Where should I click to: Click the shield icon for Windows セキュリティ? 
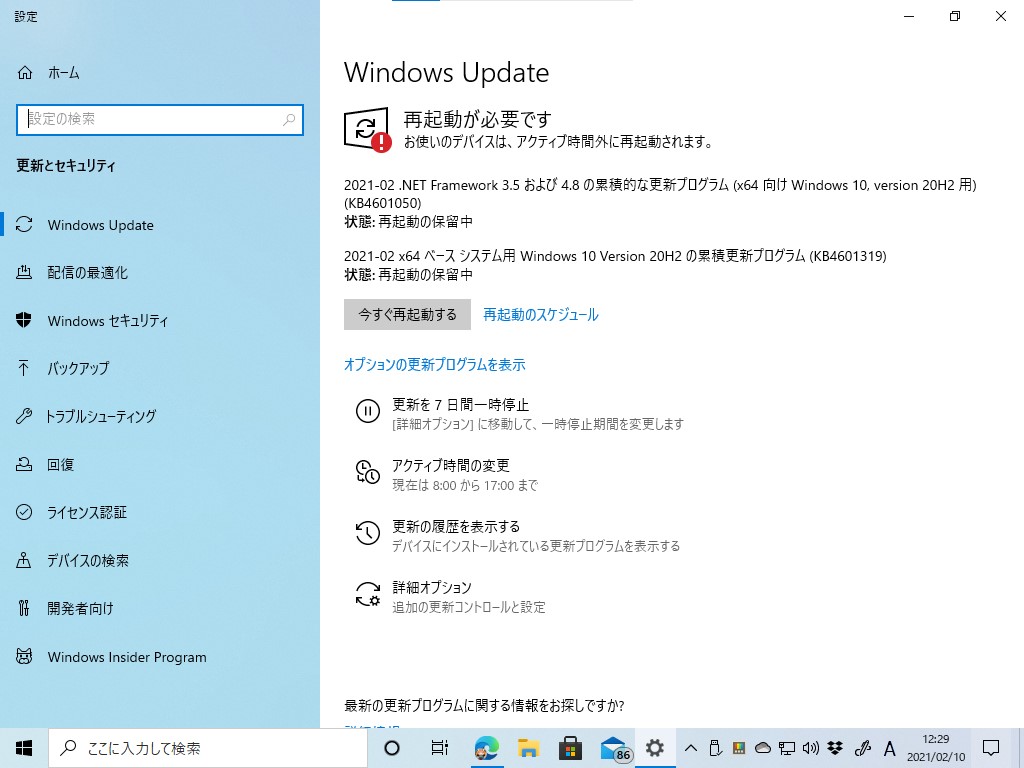[24, 320]
